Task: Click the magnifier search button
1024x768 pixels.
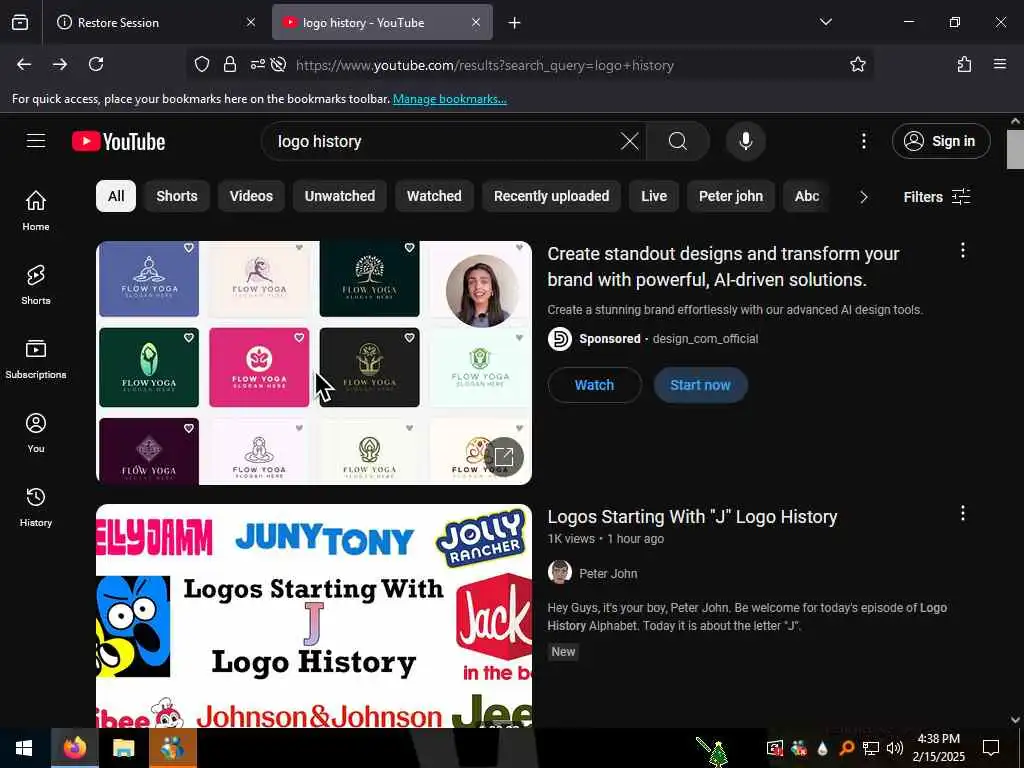Action: (x=678, y=141)
